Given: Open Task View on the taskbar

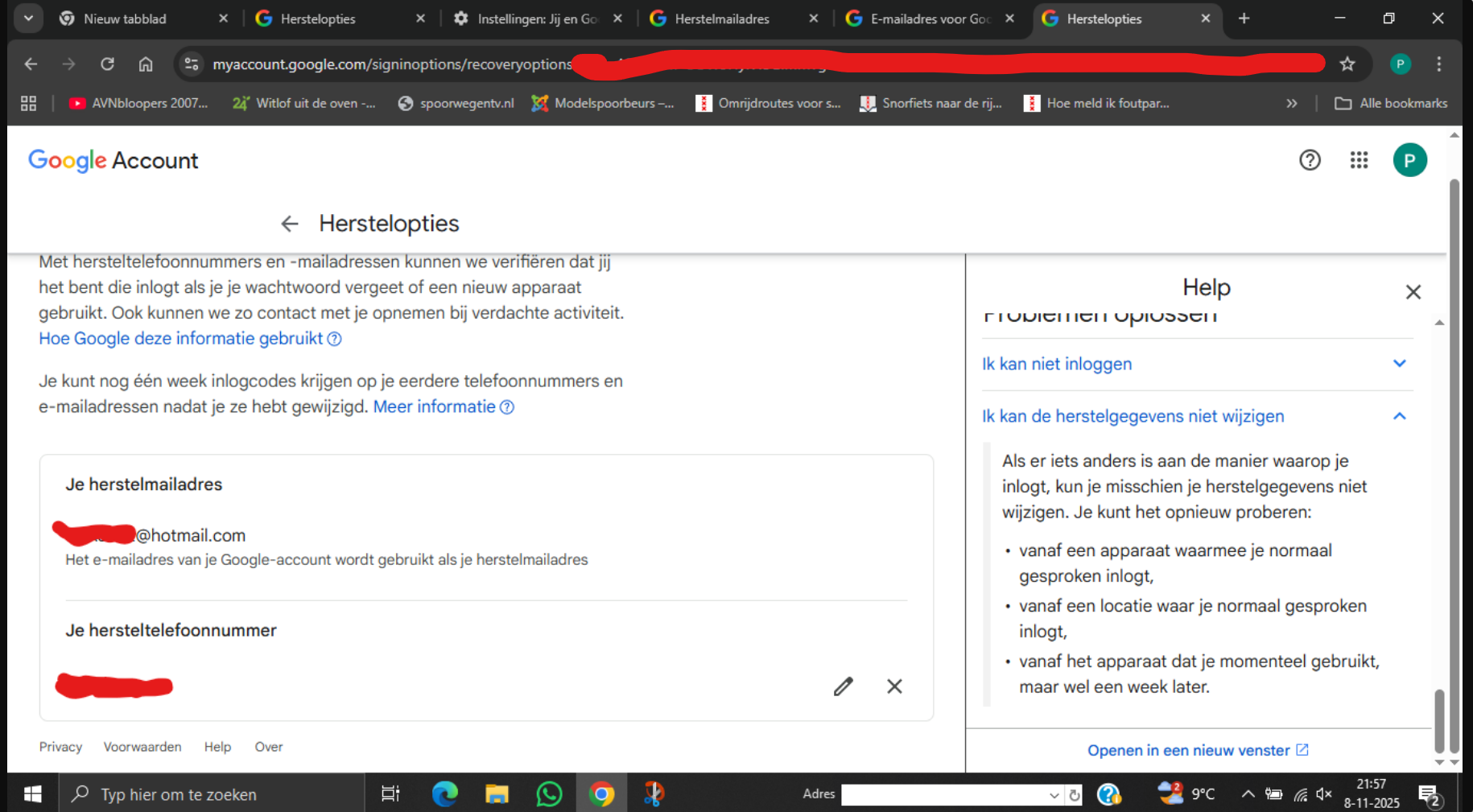Looking at the screenshot, I should point(390,794).
